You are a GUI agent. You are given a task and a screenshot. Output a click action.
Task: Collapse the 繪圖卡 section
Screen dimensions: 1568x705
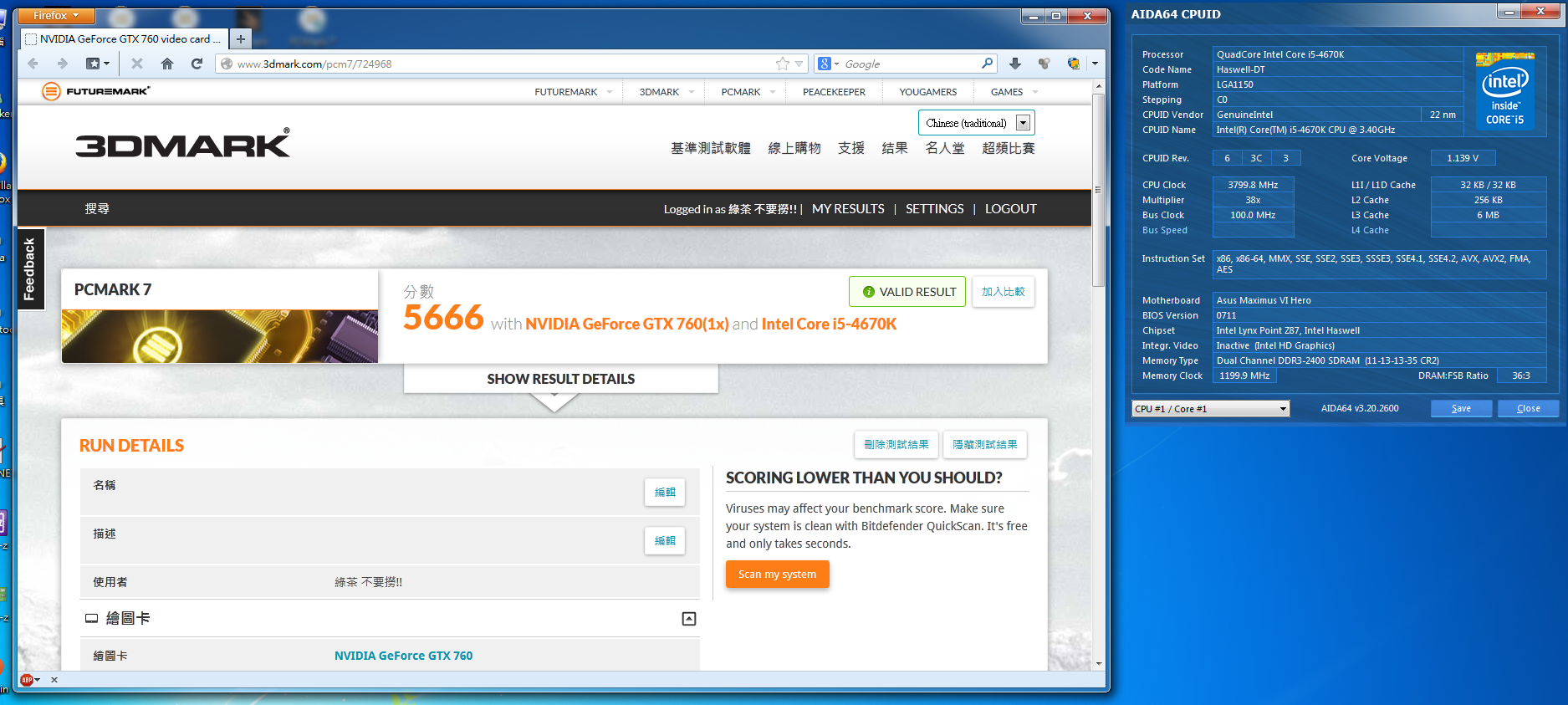tap(689, 619)
